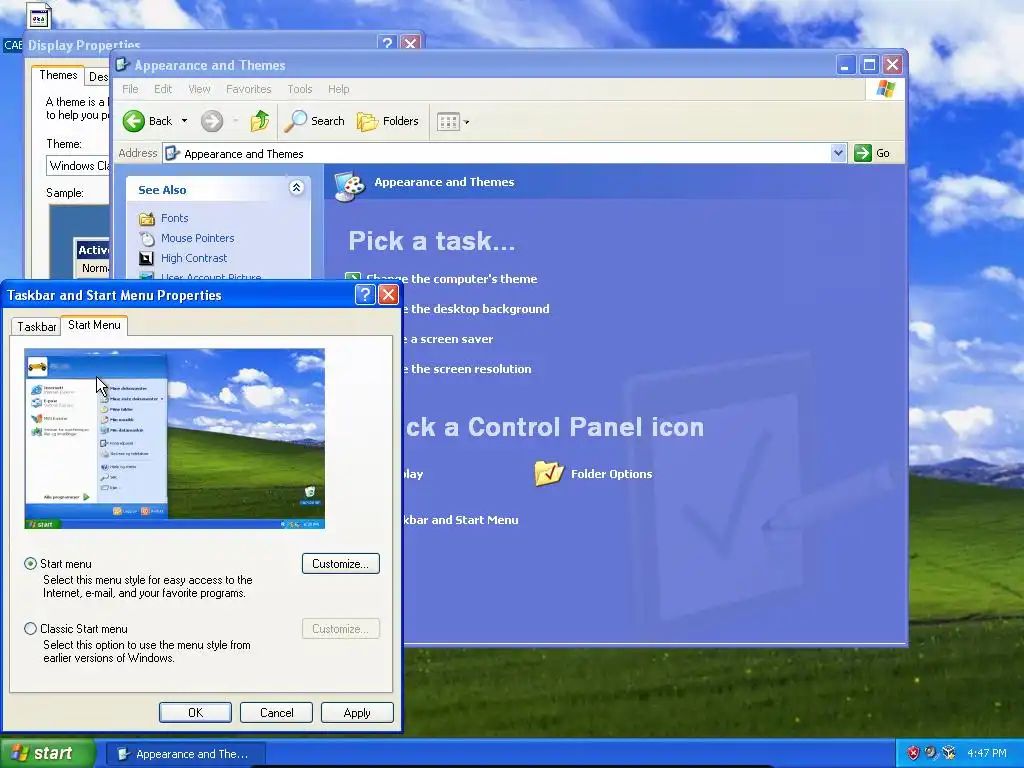Screen dimensions: 1024x768
Task: Click the Appearance and Themes palette icon
Action: click(349, 185)
